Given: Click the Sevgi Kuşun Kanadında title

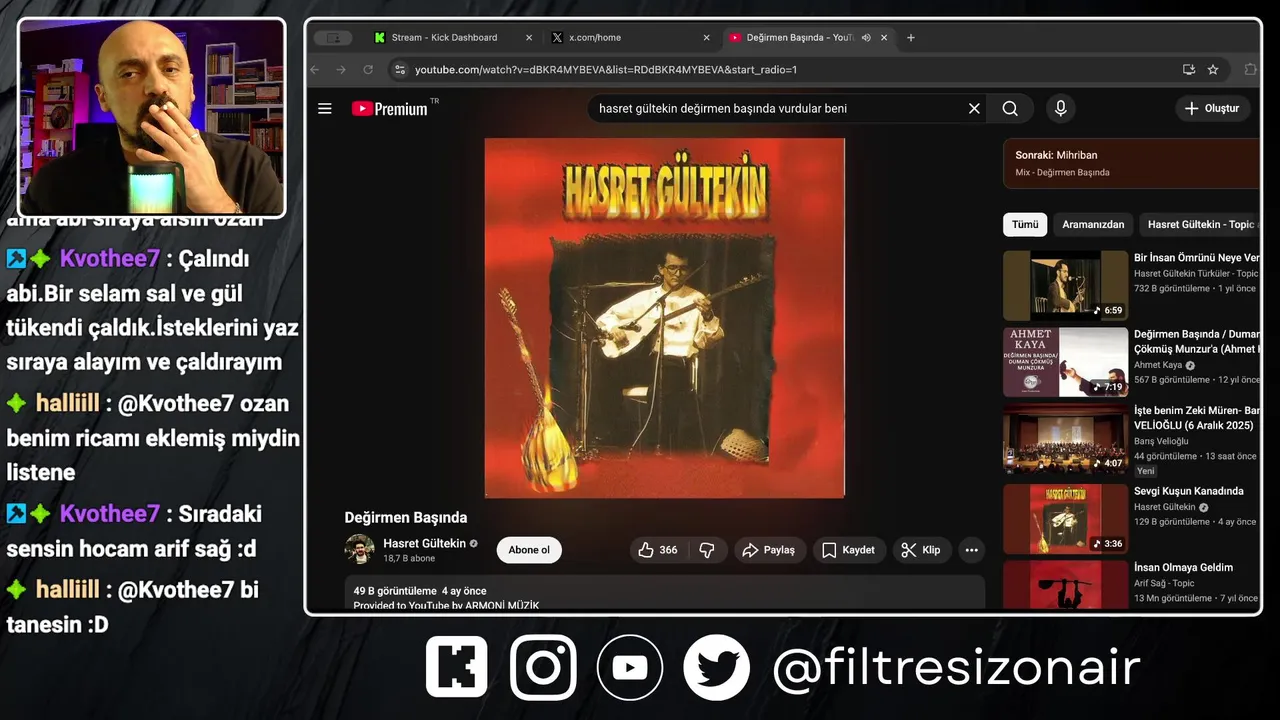Looking at the screenshot, I should 1188,491.
